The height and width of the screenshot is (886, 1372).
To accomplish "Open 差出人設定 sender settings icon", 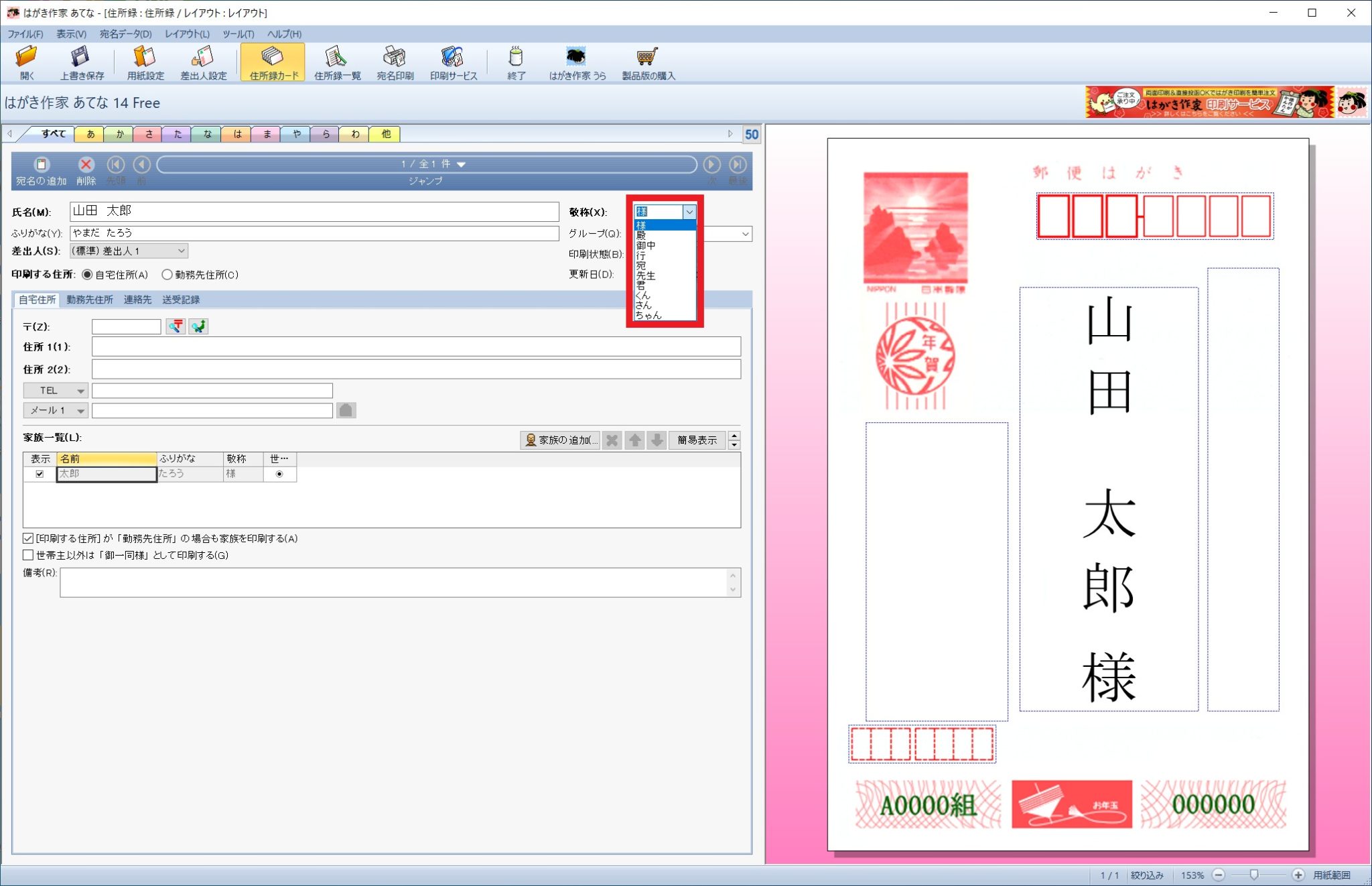I will [x=203, y=57].
